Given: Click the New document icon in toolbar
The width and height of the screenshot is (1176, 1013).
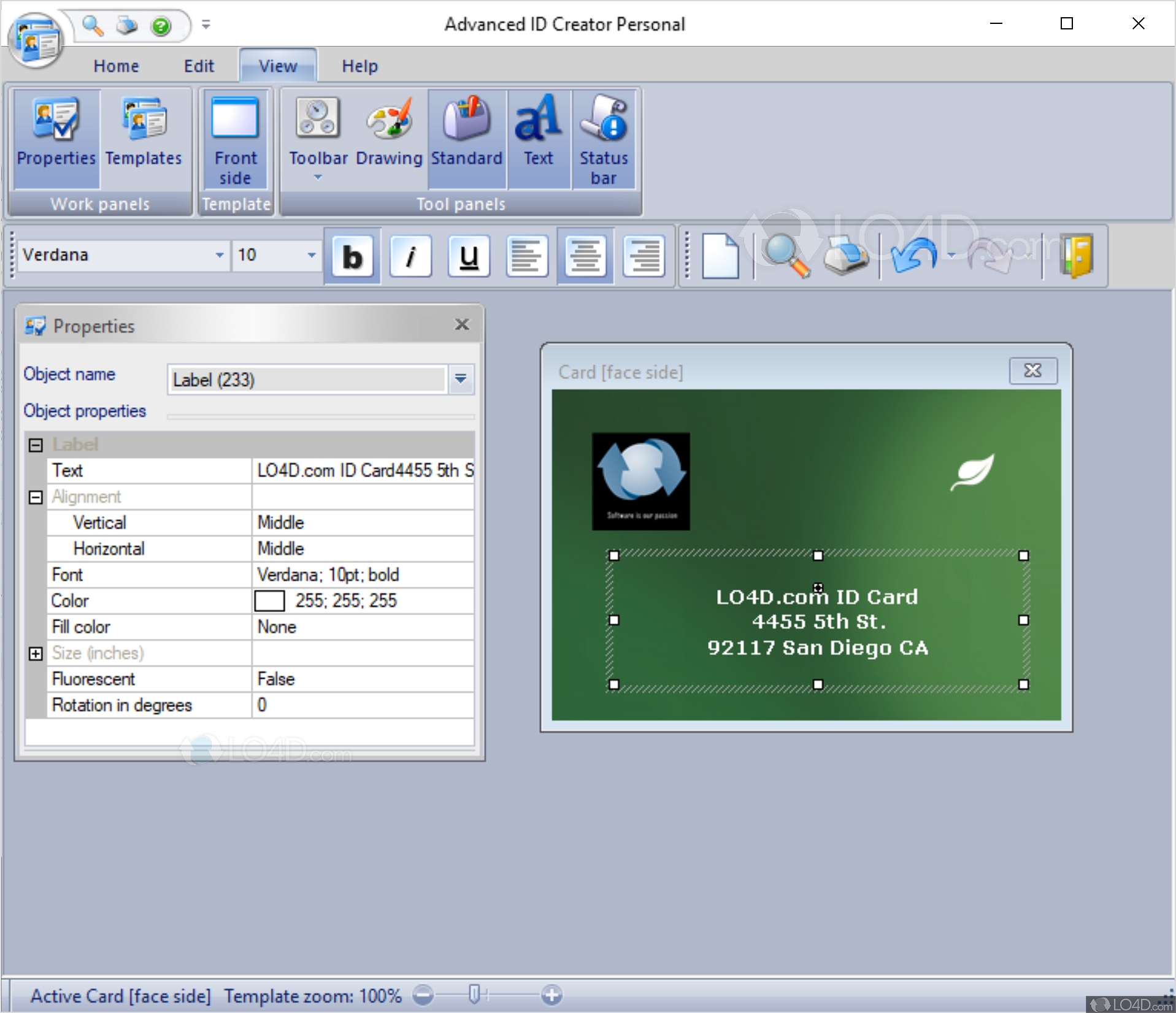Looking at the screenshot, I should click(x=720, y=256).
